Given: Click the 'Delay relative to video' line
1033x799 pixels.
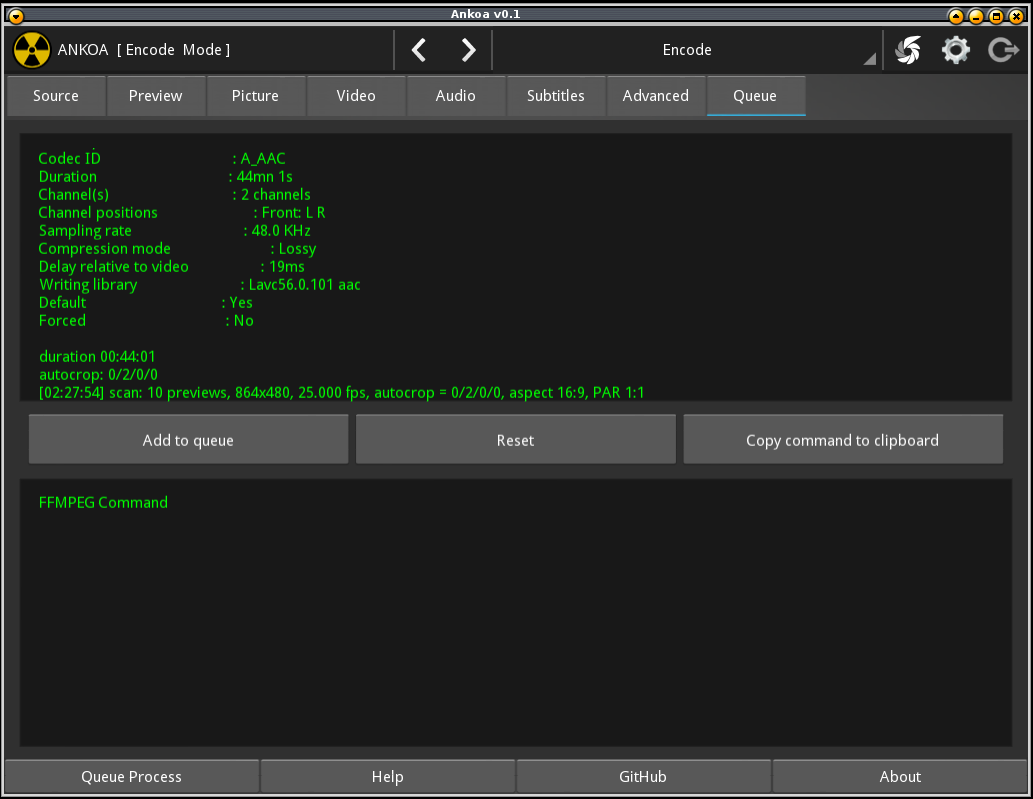Looking at the screenshot, I should click(x=171, y=267).
